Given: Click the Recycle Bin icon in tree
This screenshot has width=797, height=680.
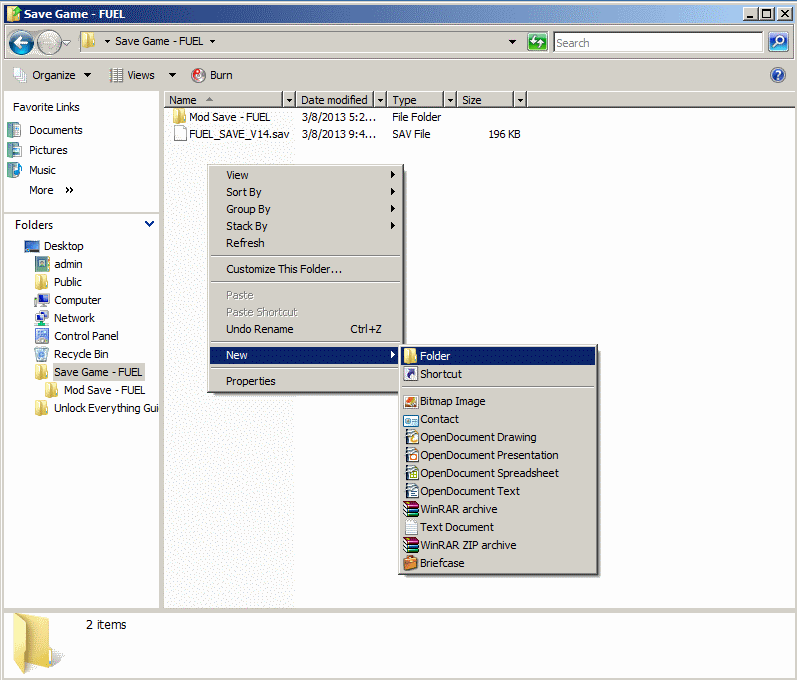Looking at the screenshot, I should [42, 354].
